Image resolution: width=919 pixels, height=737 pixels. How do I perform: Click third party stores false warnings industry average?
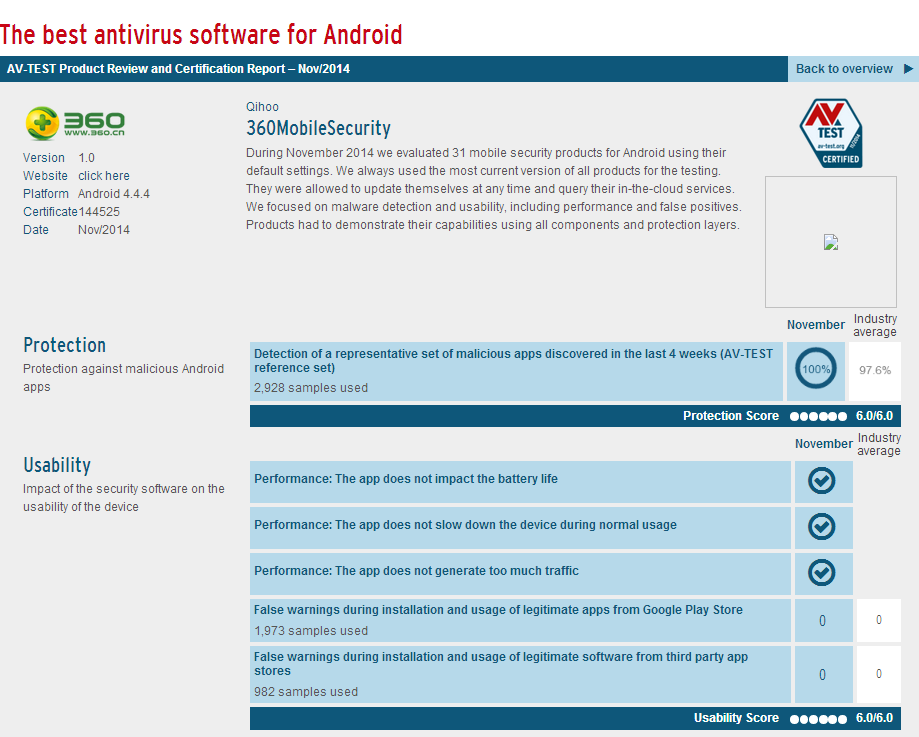tap(879, 674)
